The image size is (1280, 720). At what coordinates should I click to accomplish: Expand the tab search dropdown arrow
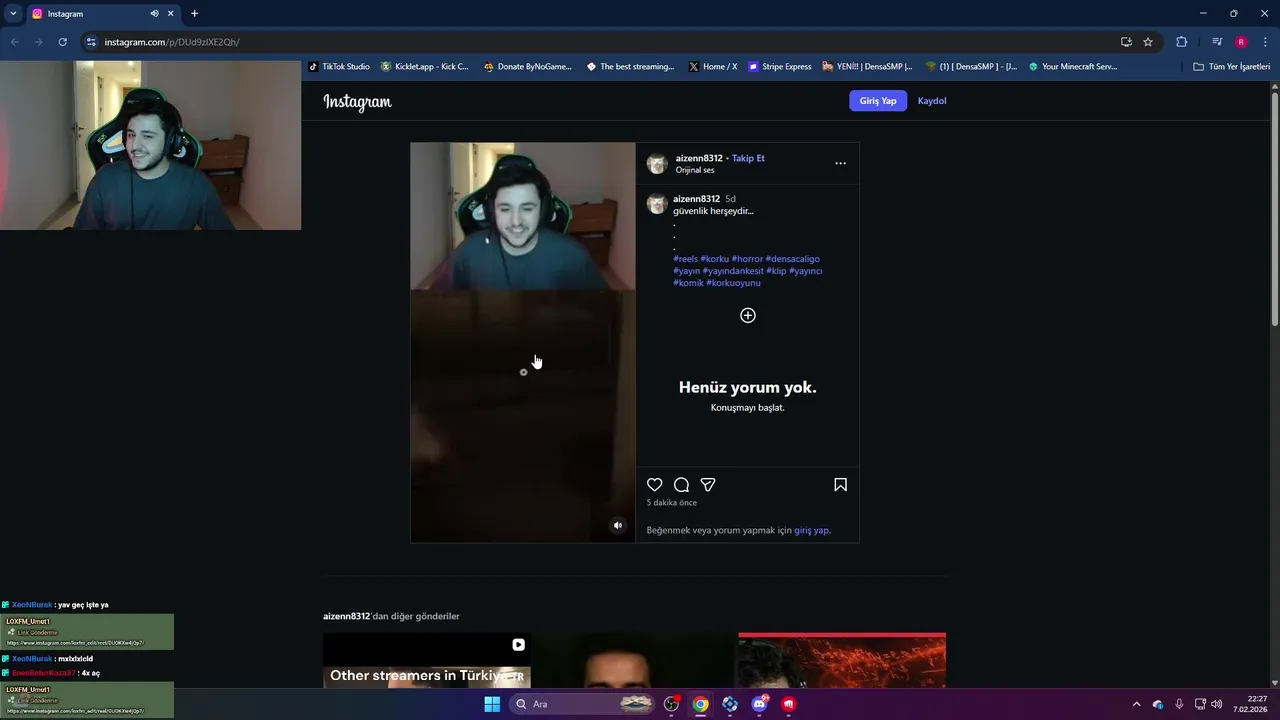(13, 14)
